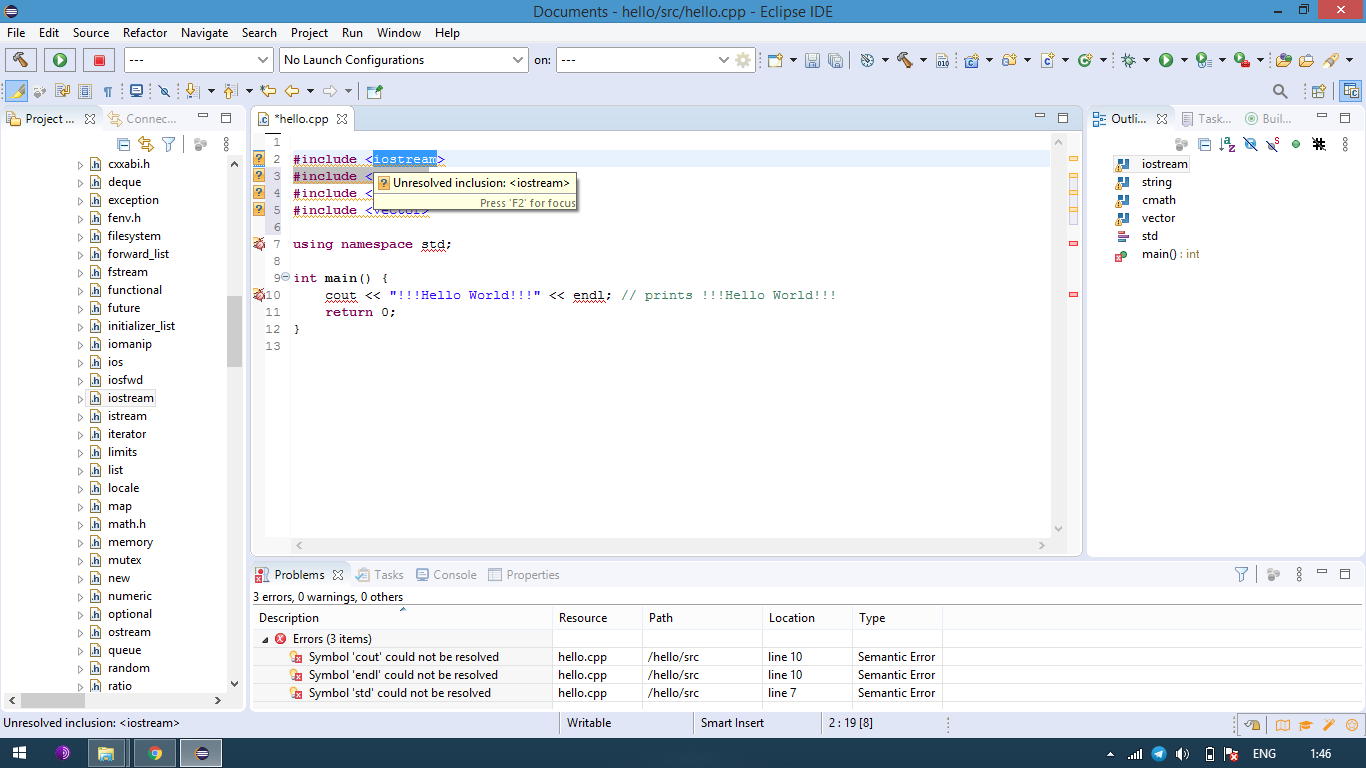Viewport: 1366px width, 768px height.
Task: Click the New C++ Class icon
Action: click(x=1085, y=60)
